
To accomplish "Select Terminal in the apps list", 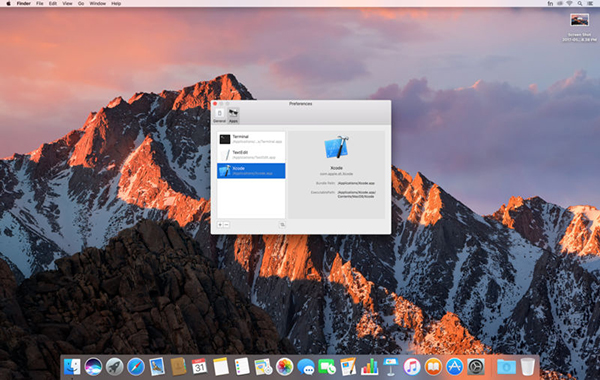I will coord(251,139).
